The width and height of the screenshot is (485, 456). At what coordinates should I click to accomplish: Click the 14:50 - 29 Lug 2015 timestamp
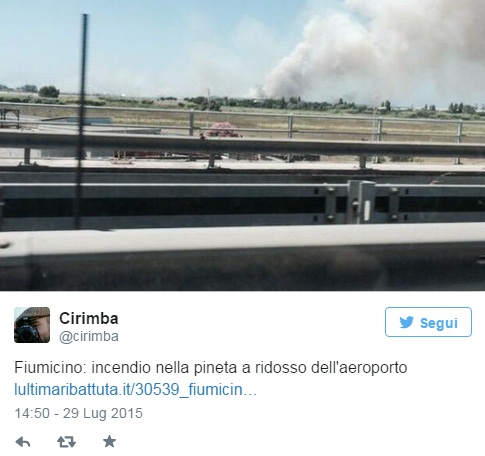78,413
